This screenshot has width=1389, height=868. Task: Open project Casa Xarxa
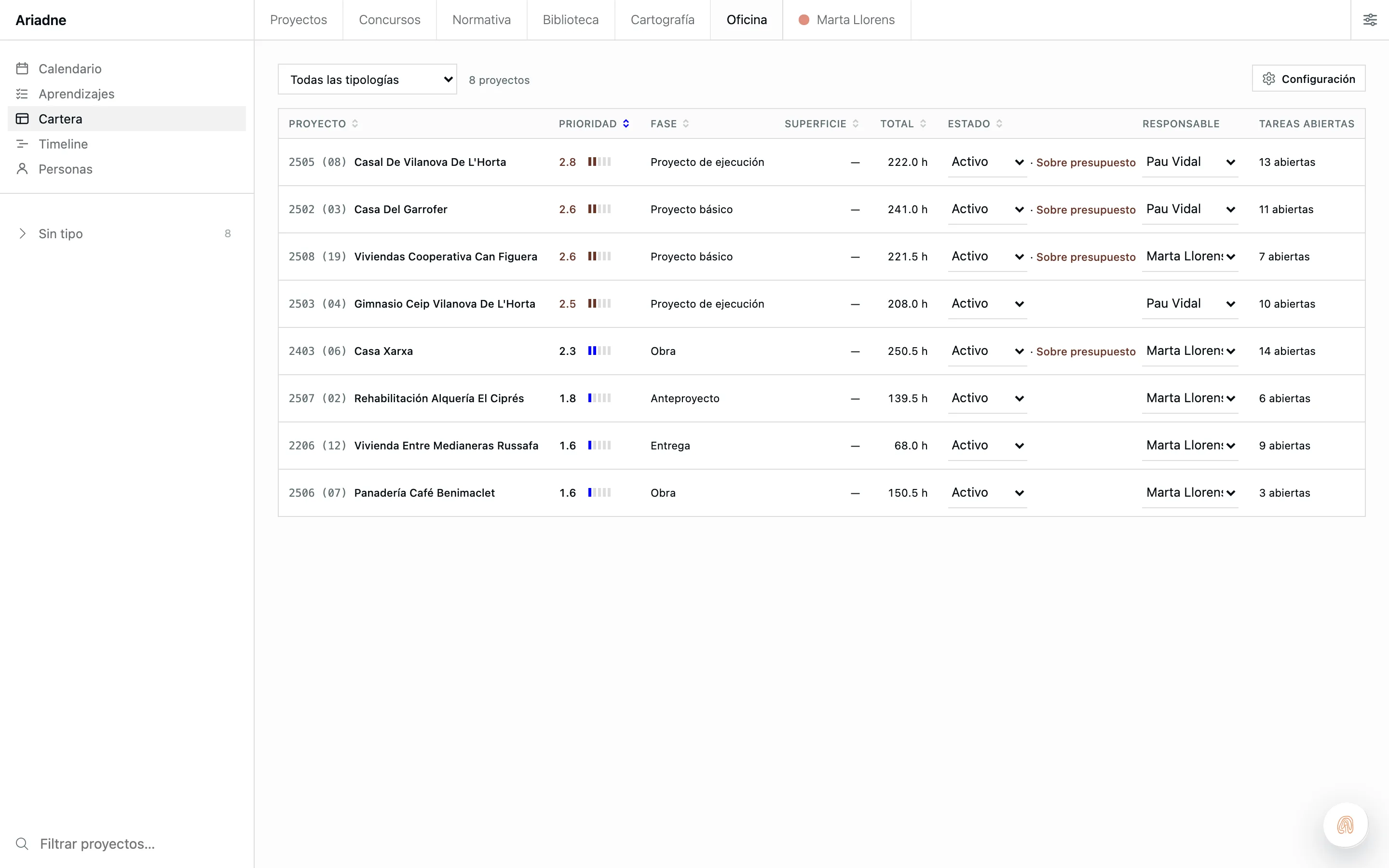(383, 352)
